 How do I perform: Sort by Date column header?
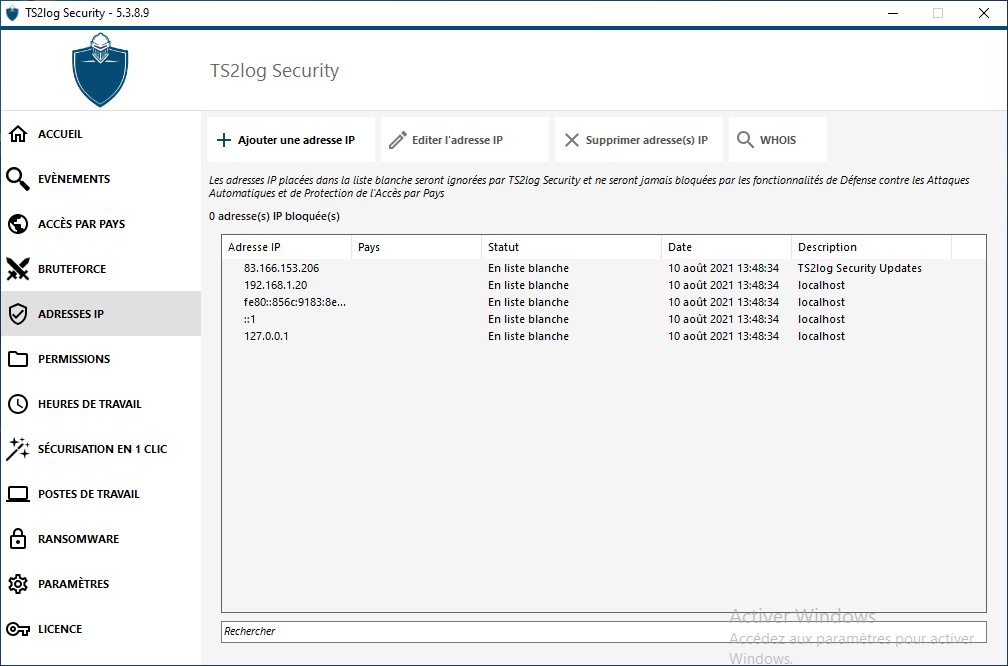click(726, 247)
